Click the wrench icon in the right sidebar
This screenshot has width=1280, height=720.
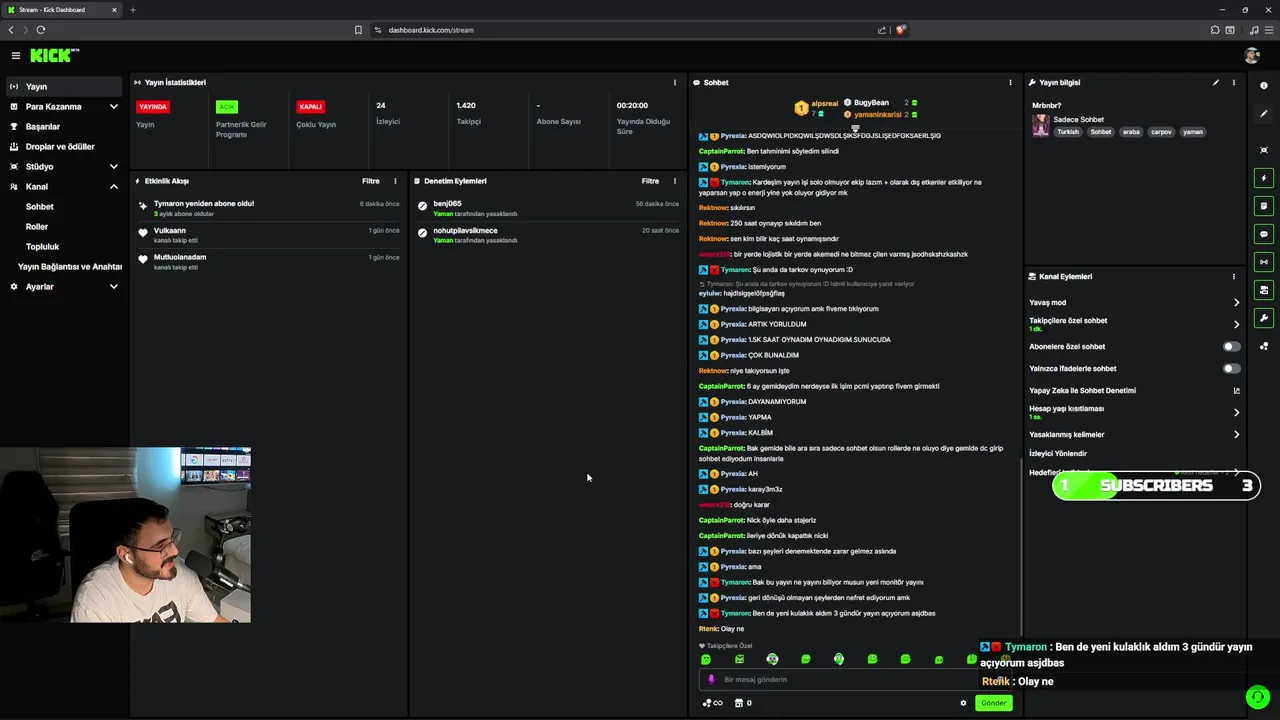pos(1264,318)
